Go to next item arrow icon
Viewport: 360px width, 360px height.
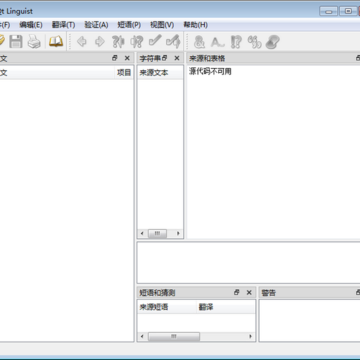tap(100, 41)
